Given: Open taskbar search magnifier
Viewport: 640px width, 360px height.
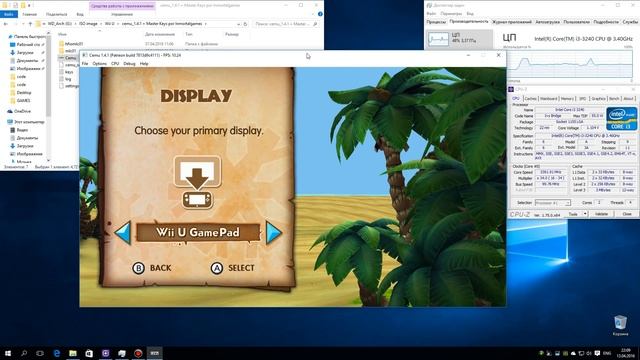Looking at the screenshot, I should click(24, 353).
